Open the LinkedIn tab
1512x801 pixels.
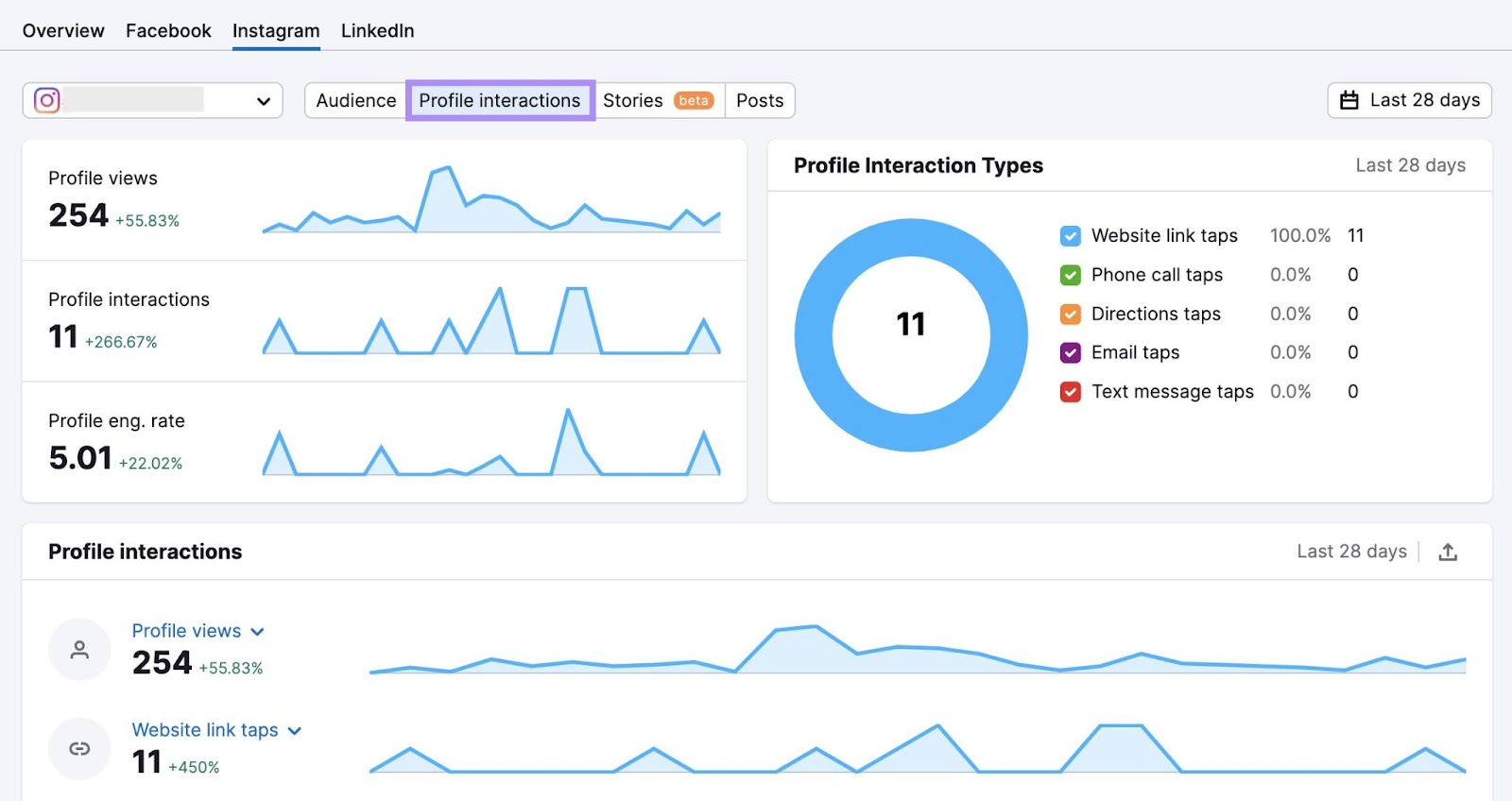377,31
